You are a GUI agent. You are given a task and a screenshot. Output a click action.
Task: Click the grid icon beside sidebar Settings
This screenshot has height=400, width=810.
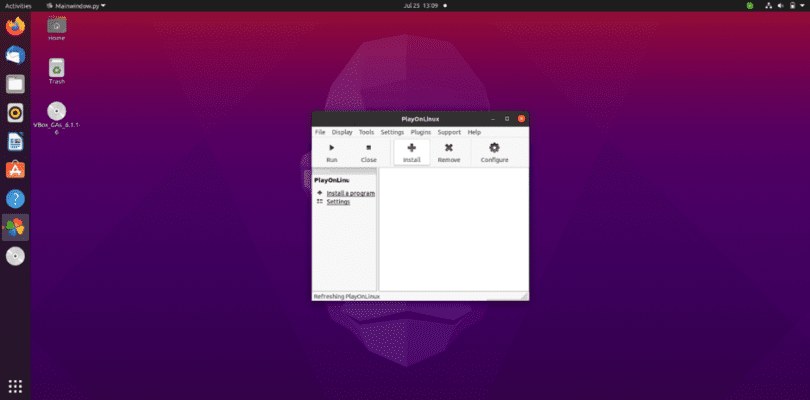[320, 201]
